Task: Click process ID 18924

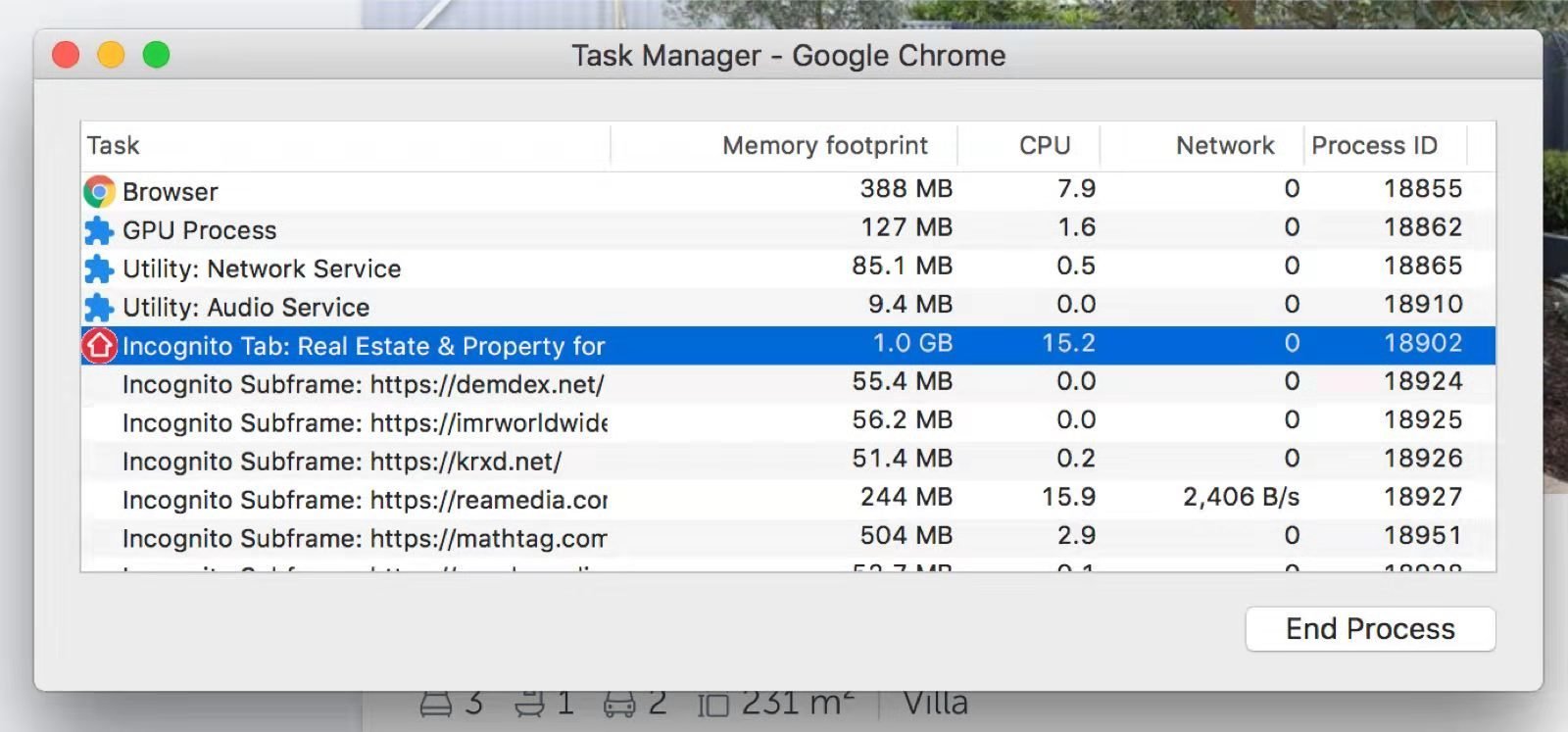Action: click(x=1423, y=381)
